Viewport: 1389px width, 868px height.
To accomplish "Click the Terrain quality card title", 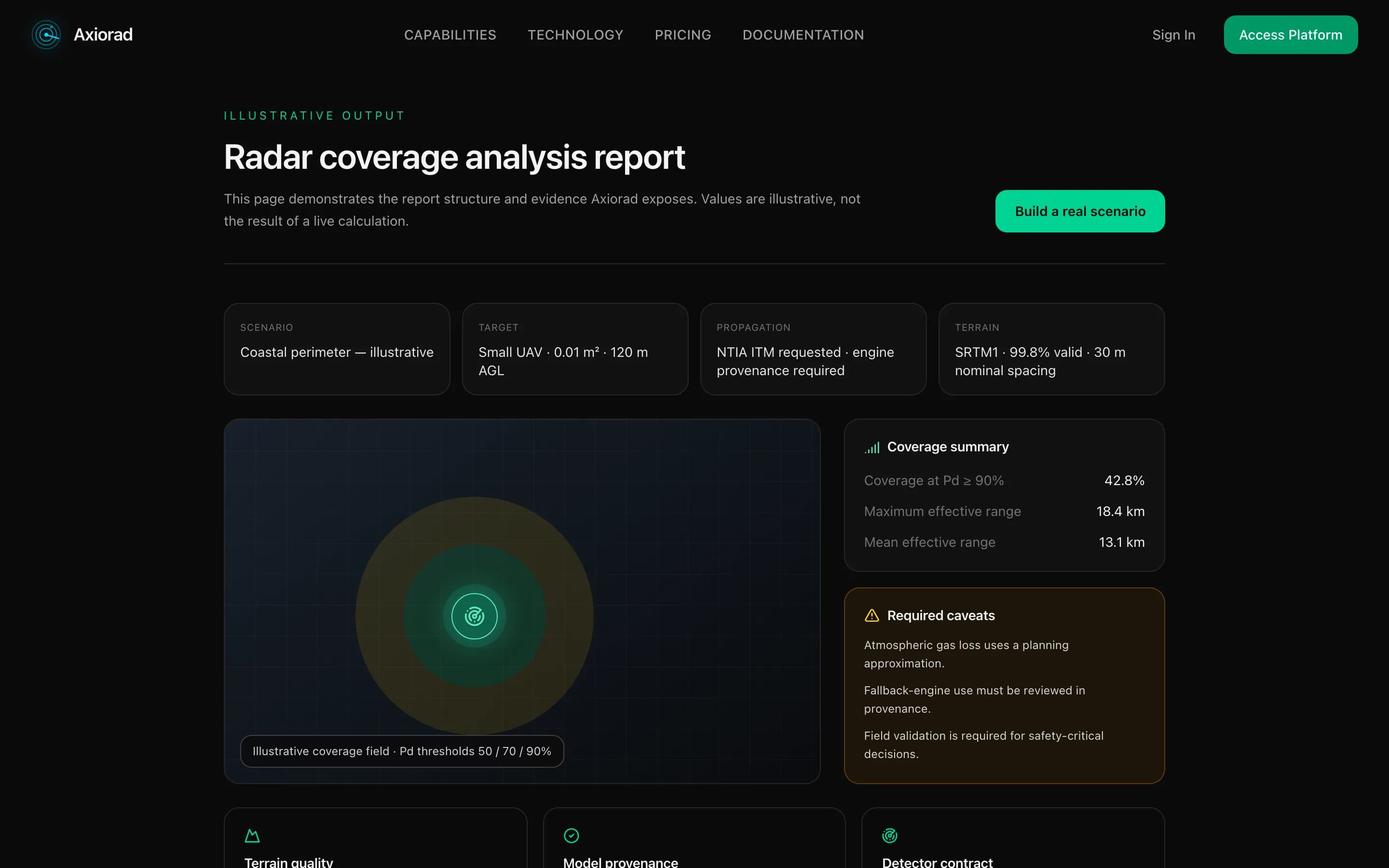I will 288,861.
